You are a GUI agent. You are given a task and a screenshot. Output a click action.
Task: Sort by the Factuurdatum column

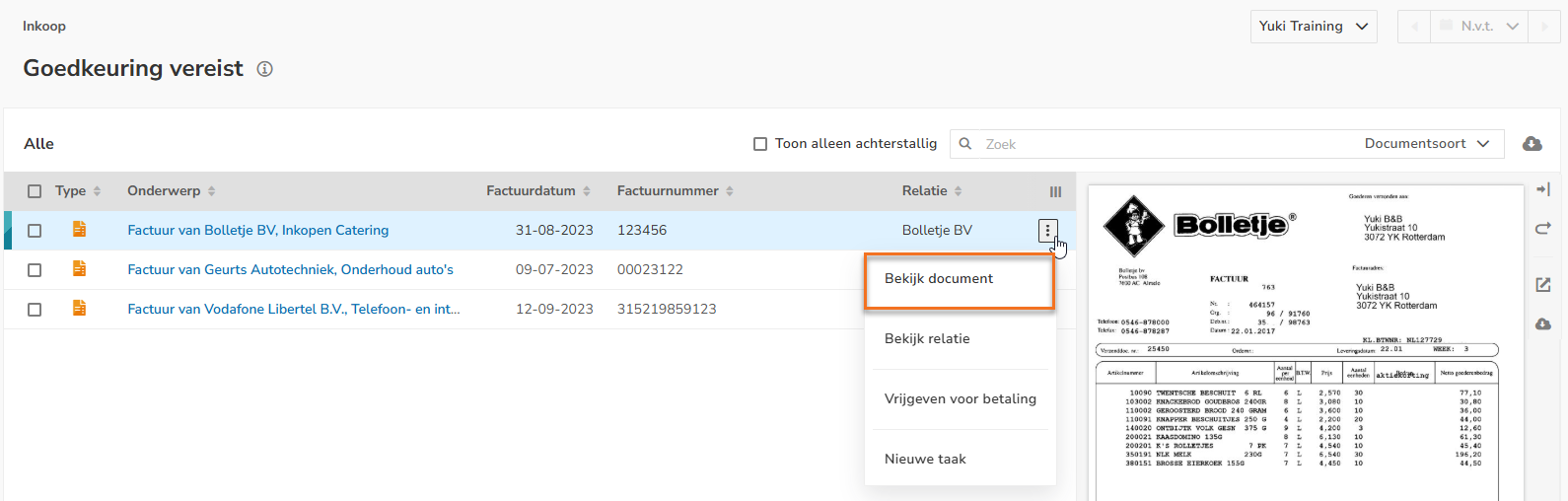point(538,191)
